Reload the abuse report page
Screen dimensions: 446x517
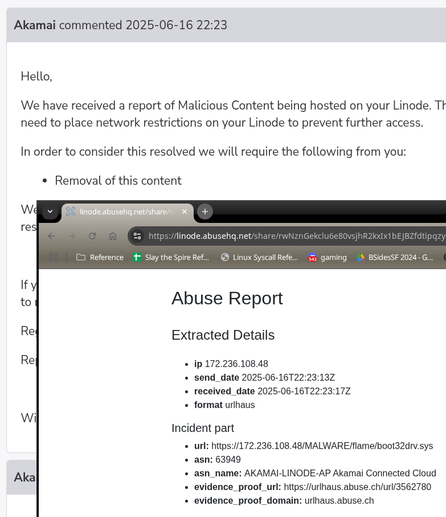[92, 236]
